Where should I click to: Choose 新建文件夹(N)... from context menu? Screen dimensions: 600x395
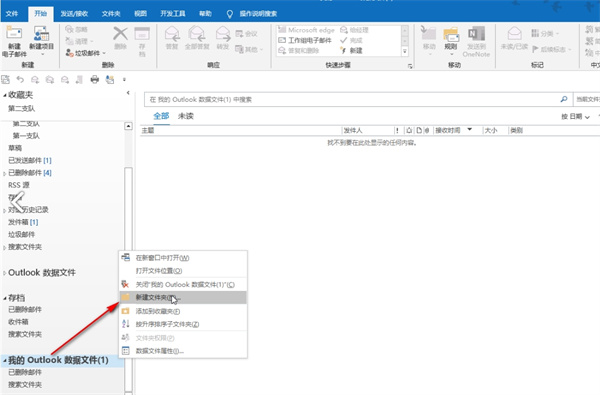tap(183, 297)
